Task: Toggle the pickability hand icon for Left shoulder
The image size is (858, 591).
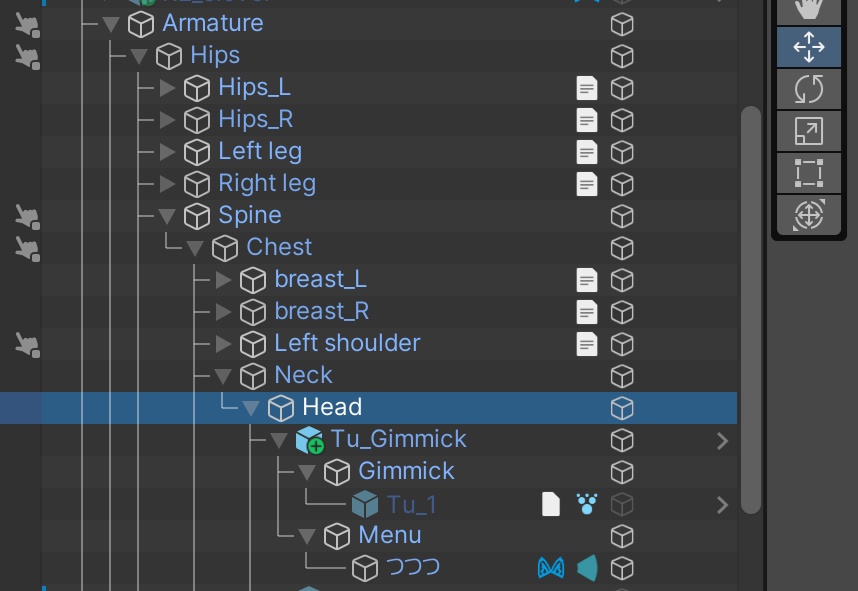Action: 27,344
